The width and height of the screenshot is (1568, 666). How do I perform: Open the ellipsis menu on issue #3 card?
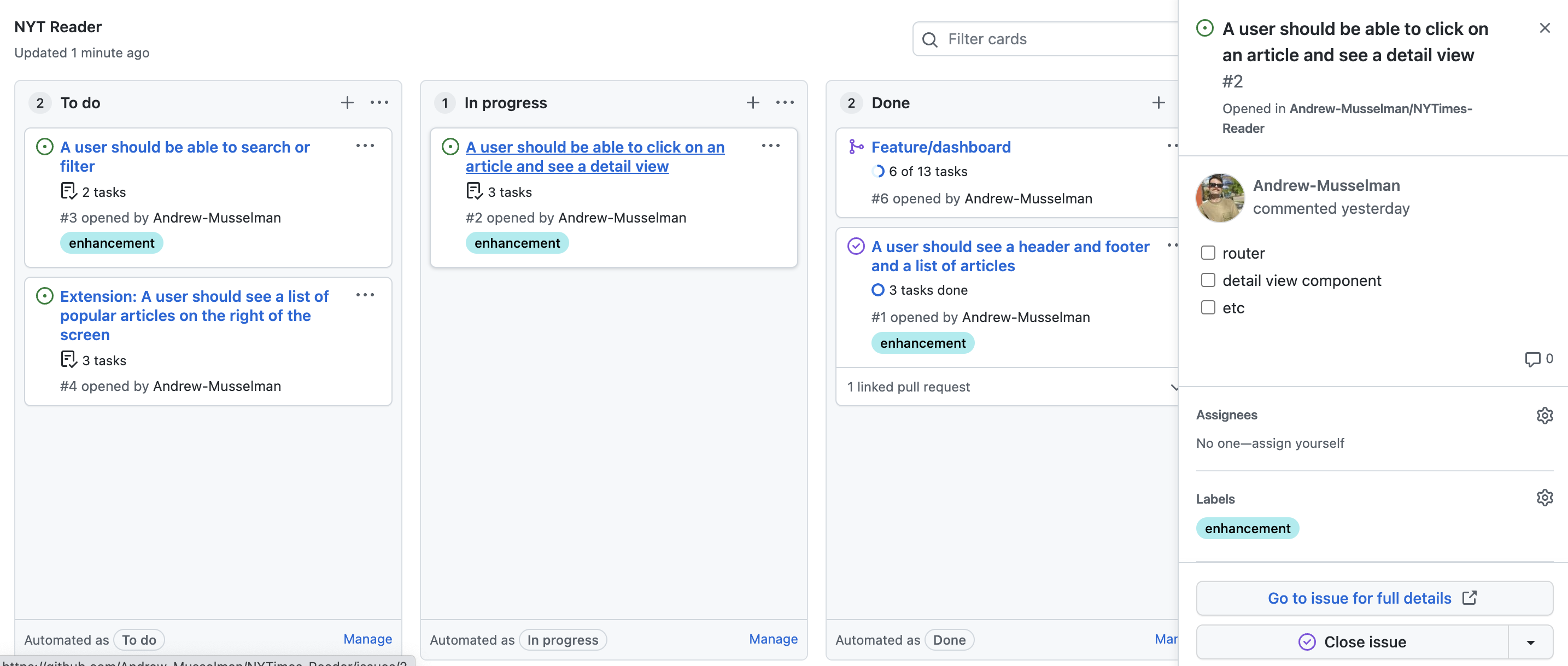(365, 146)
